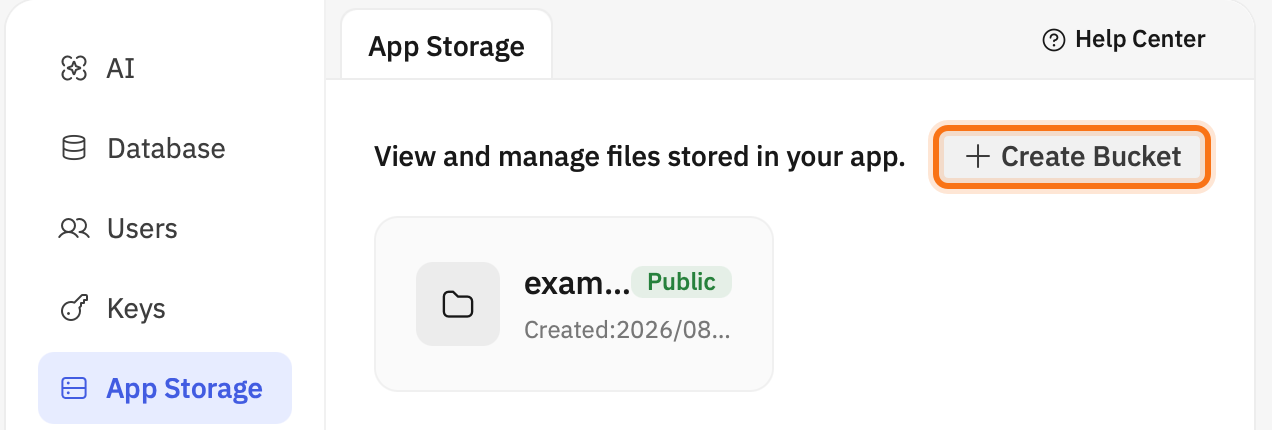Click the Keys key icon
Viewport: 1272px width, 430px height.
click(x=74, y=309)
